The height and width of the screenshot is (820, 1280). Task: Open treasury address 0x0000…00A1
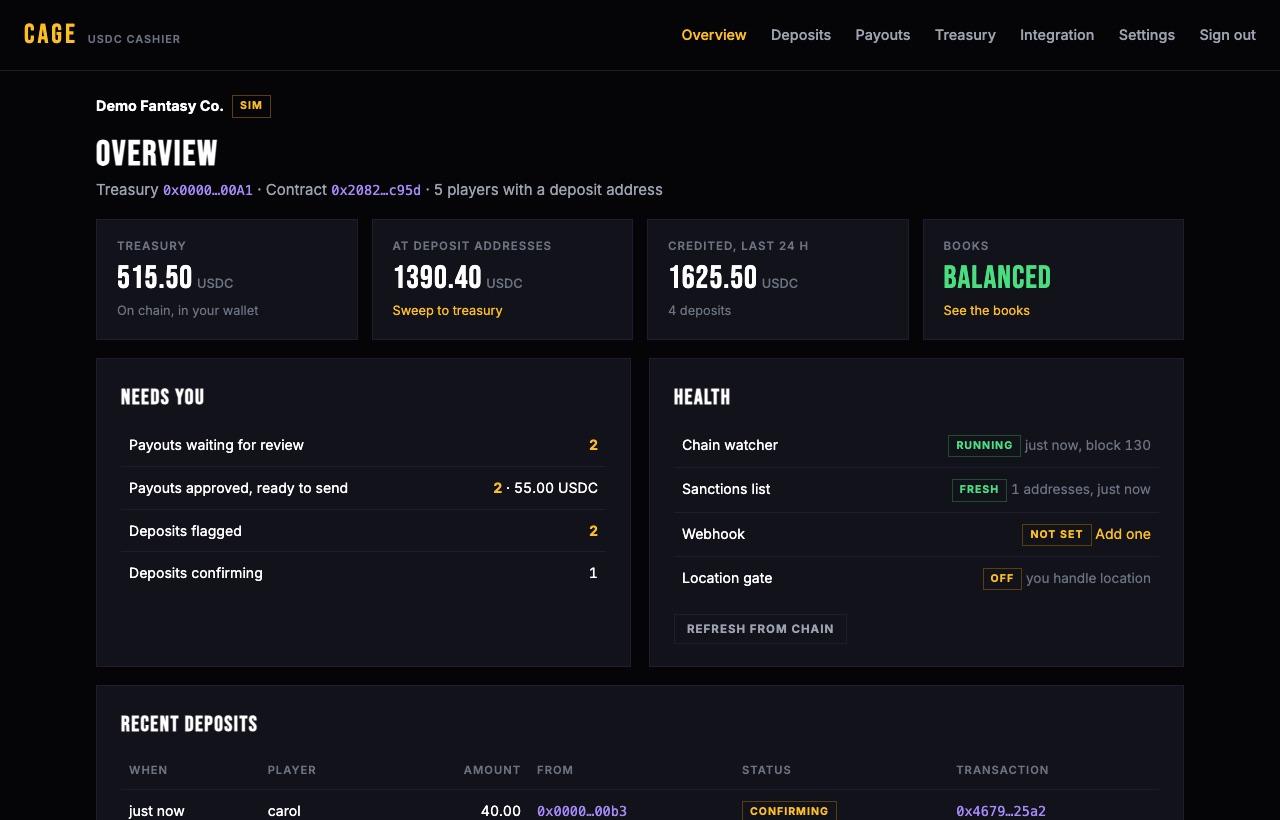[x=208, y=190]
